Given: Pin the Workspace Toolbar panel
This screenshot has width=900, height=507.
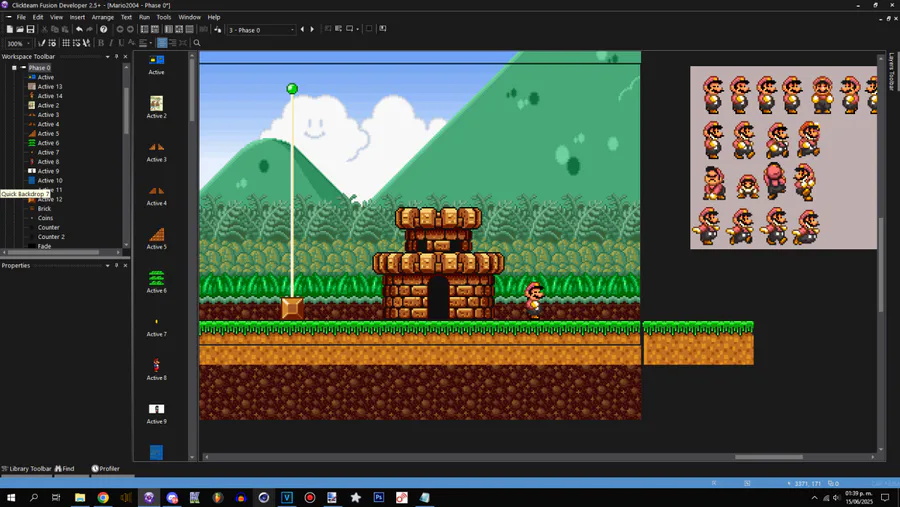Looking at the screenshot, I should (x=117, y=57).
